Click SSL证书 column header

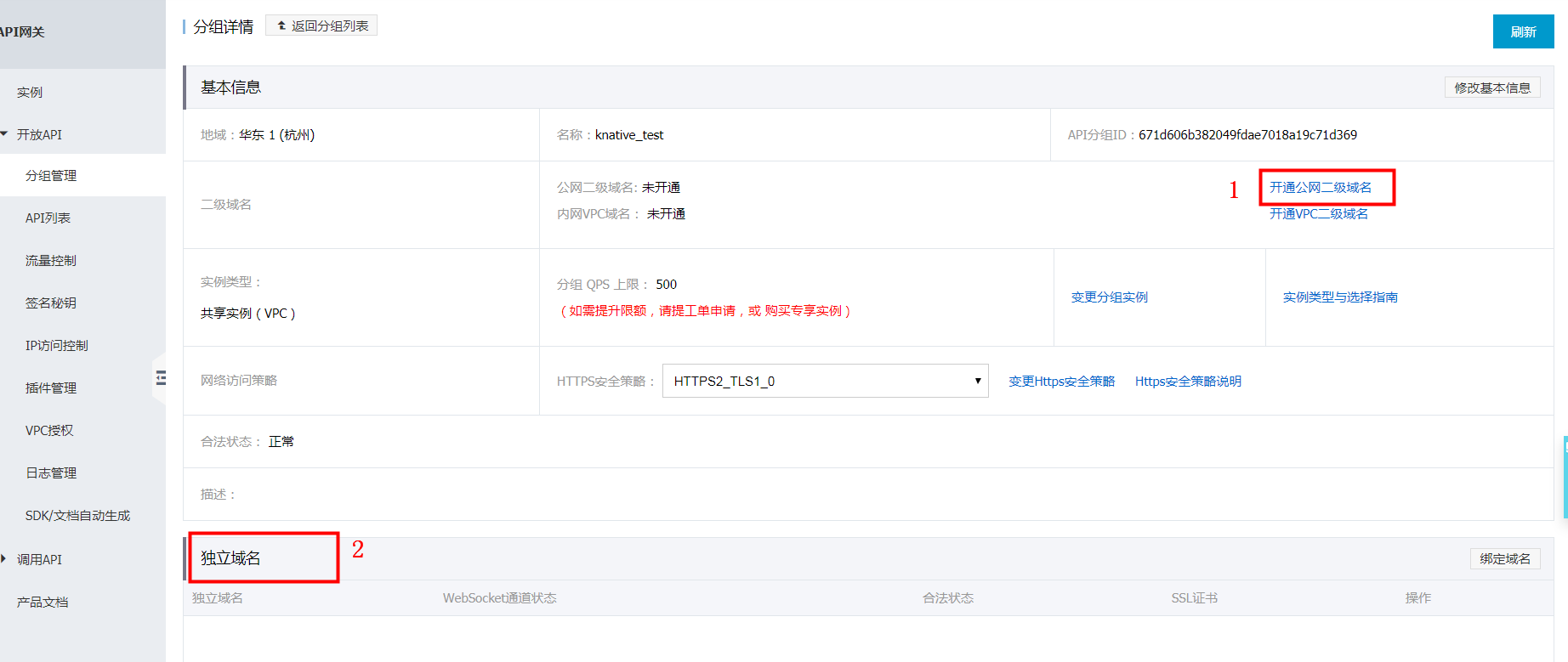[x=1194, y=597]
